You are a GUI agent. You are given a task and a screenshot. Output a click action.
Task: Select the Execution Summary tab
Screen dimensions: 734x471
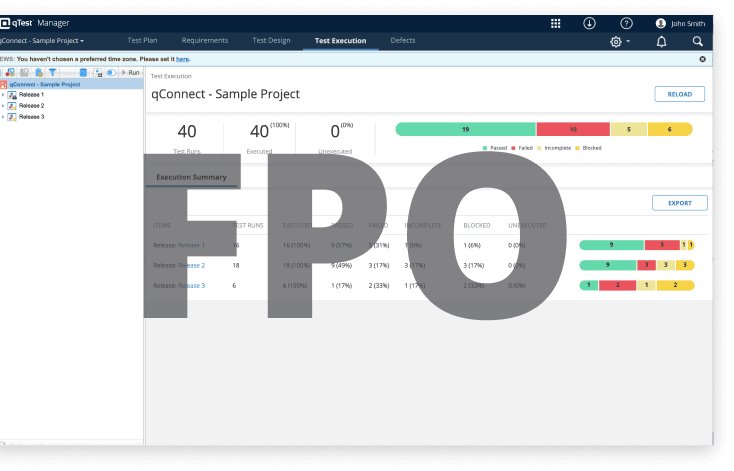click(191, 177)
